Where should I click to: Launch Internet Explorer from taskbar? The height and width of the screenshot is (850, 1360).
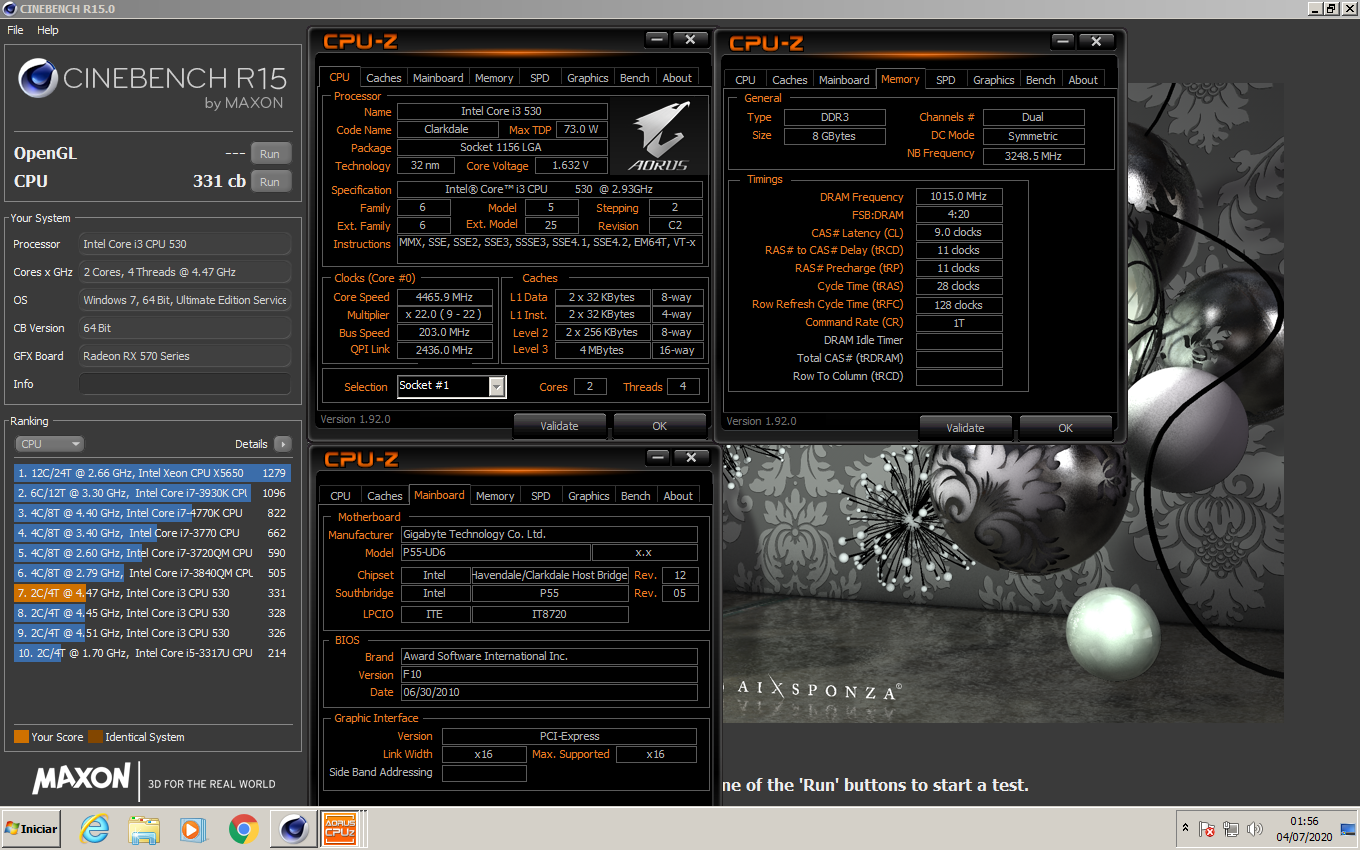[95, 829]
